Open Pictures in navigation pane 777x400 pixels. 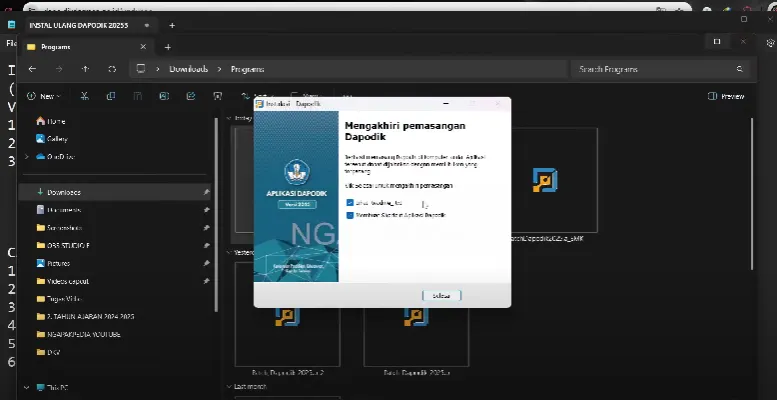(53, 264)
